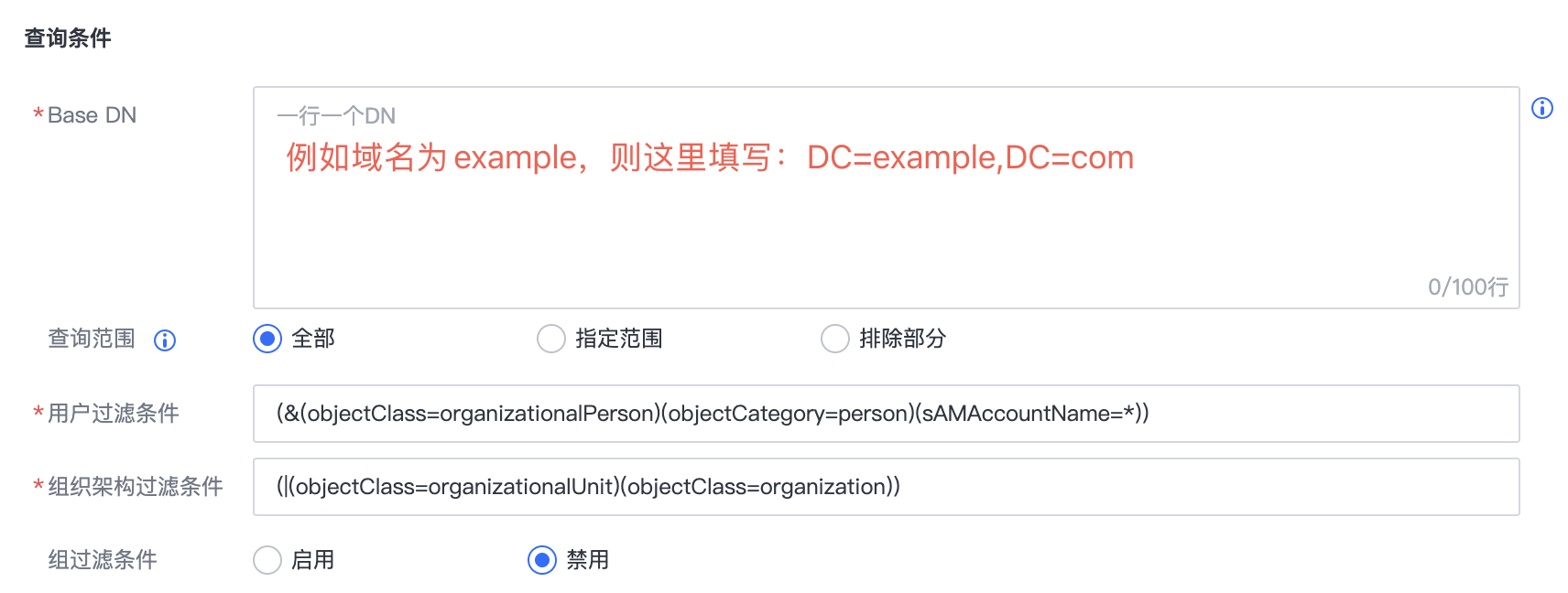Click the 0/100行 line counter

pos(1468,287)
